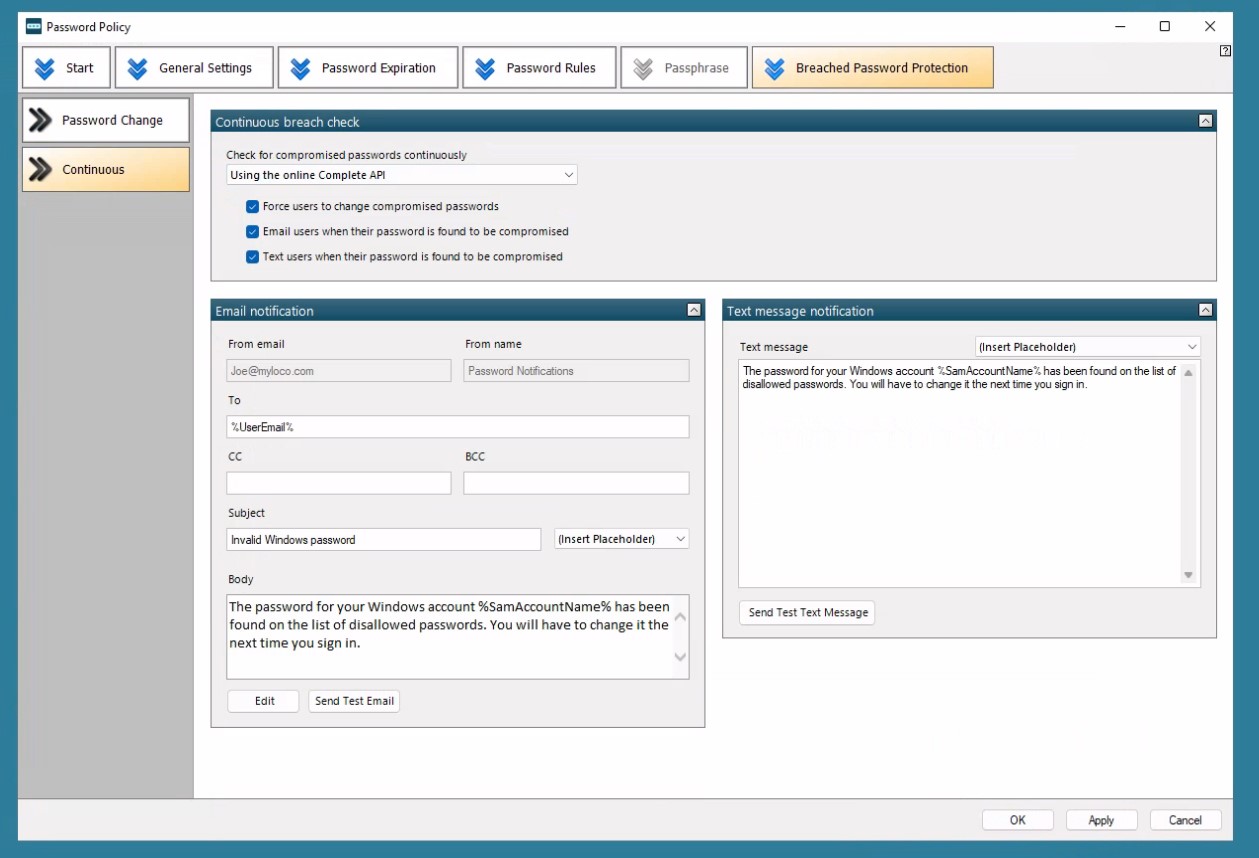Viewport: 1259px width, 858px height.
Task: Open the compromised passwords check method dropdown
Action: pos(402,175)
